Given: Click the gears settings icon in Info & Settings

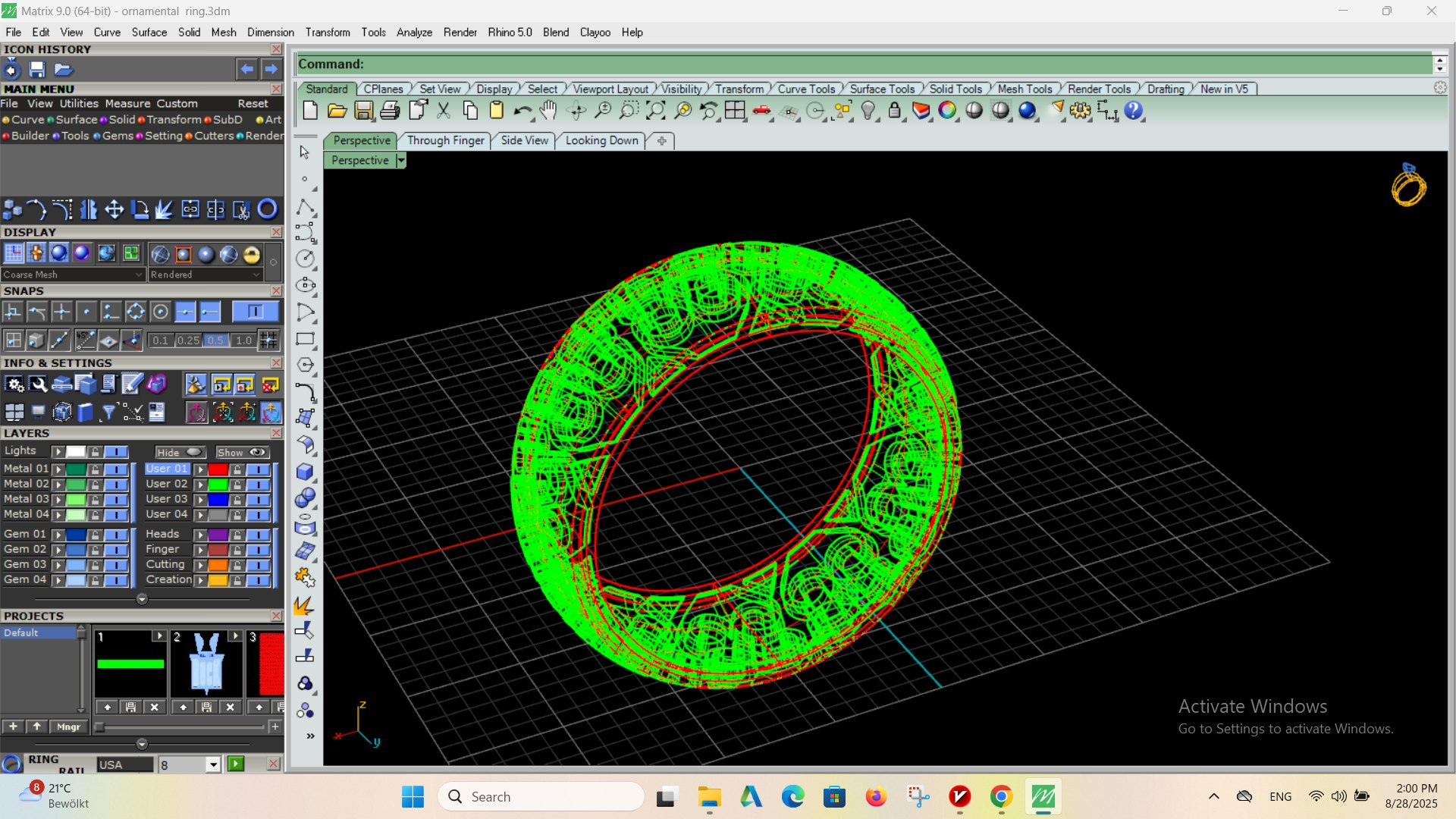Looking at the screenshot, I should (14, 384).
